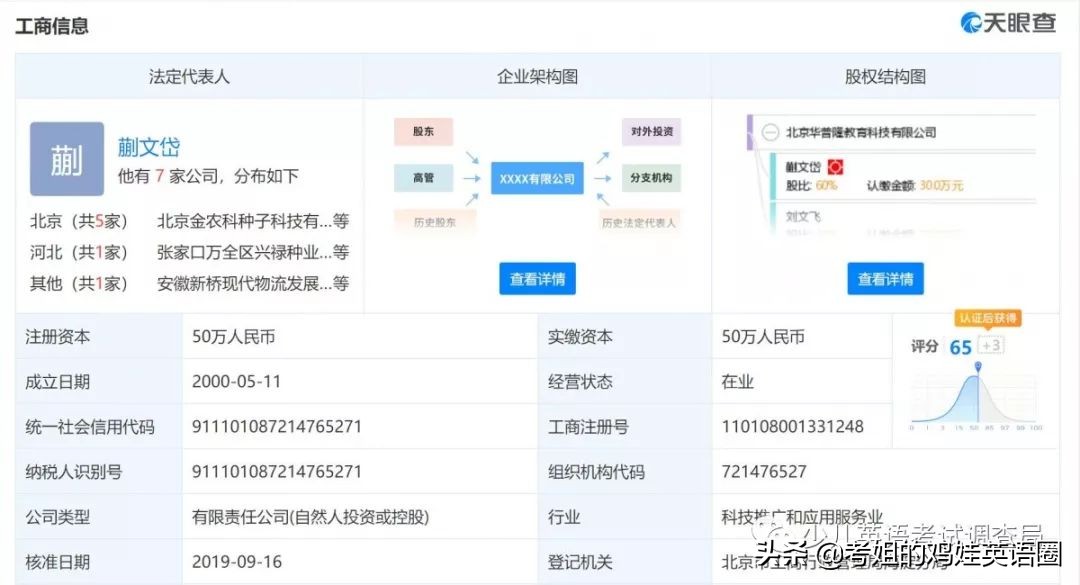Click the "认证后获得" ribbon badge
1080x585 pixels.
click(x=987, y=319)
